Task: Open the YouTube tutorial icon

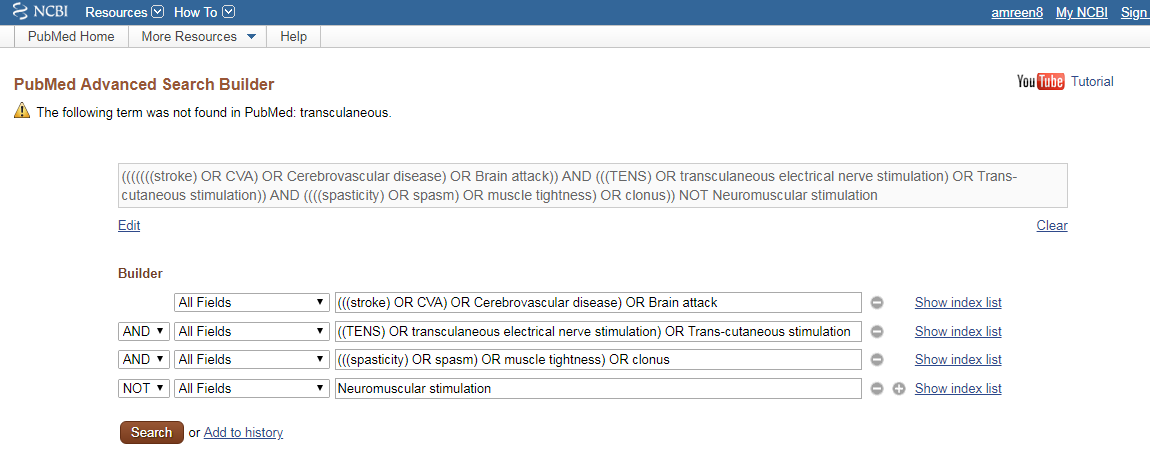Action: tap(1040, 82)
